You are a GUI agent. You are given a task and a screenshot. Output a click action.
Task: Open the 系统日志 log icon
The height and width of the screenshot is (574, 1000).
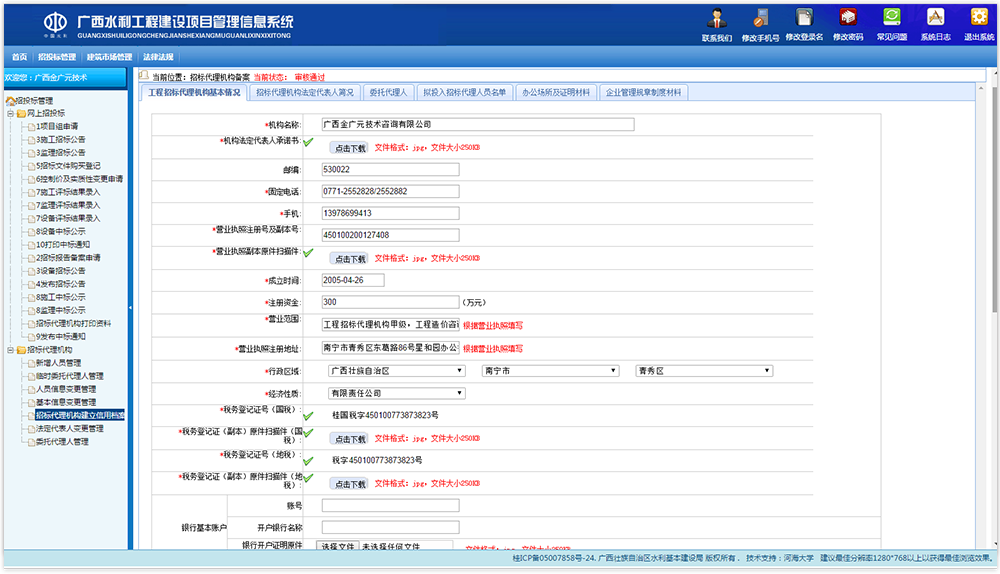click(935, 18)
